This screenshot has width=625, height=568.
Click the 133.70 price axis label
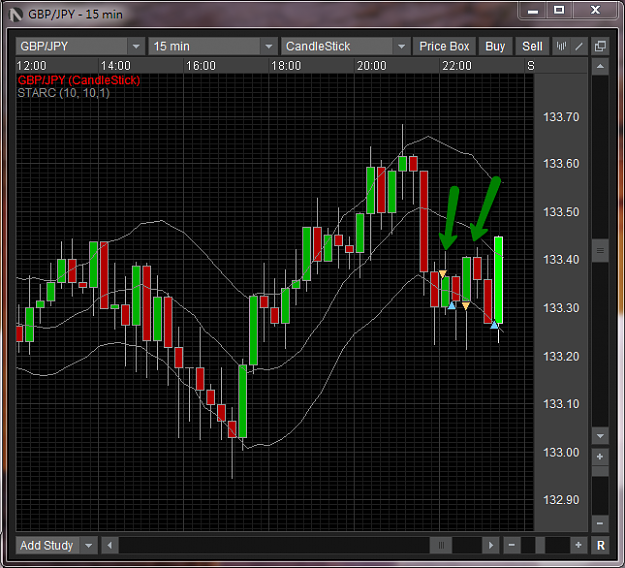pos(561,117)
